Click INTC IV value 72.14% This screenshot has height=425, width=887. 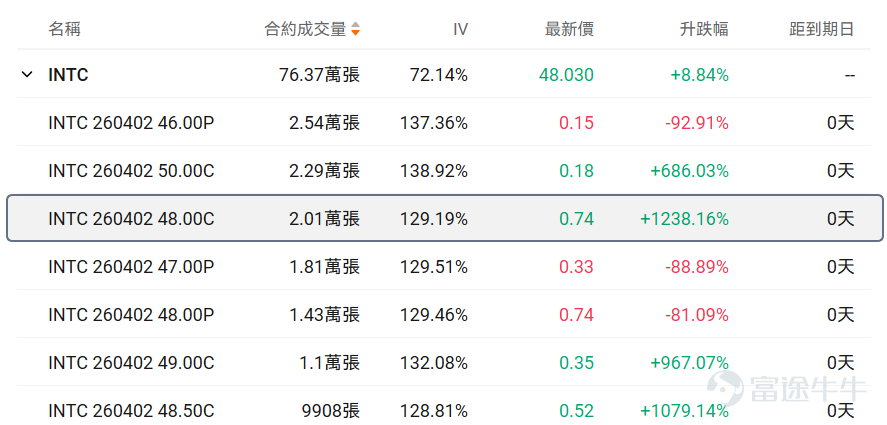tap(439, 75)
